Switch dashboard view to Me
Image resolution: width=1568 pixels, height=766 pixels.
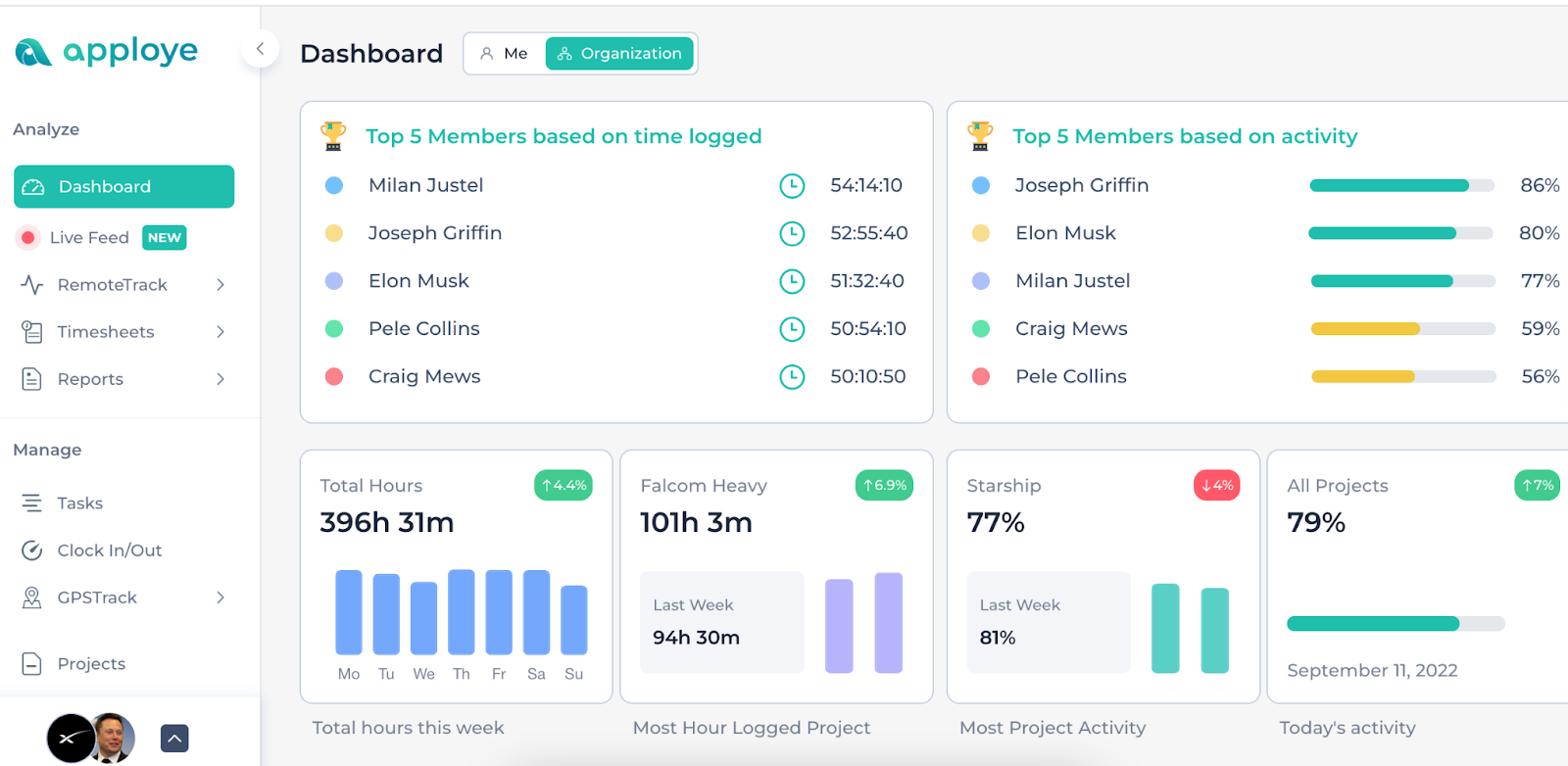coord(504,54)
